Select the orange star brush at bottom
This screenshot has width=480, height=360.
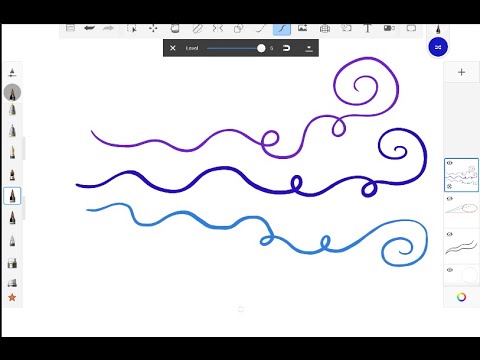pos(12,297)
